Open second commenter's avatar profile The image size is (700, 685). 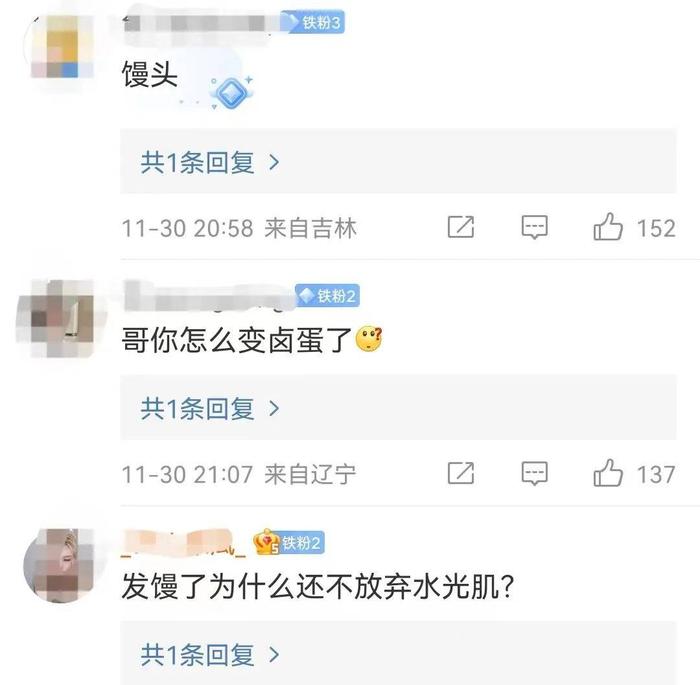(x=60, y=318)
